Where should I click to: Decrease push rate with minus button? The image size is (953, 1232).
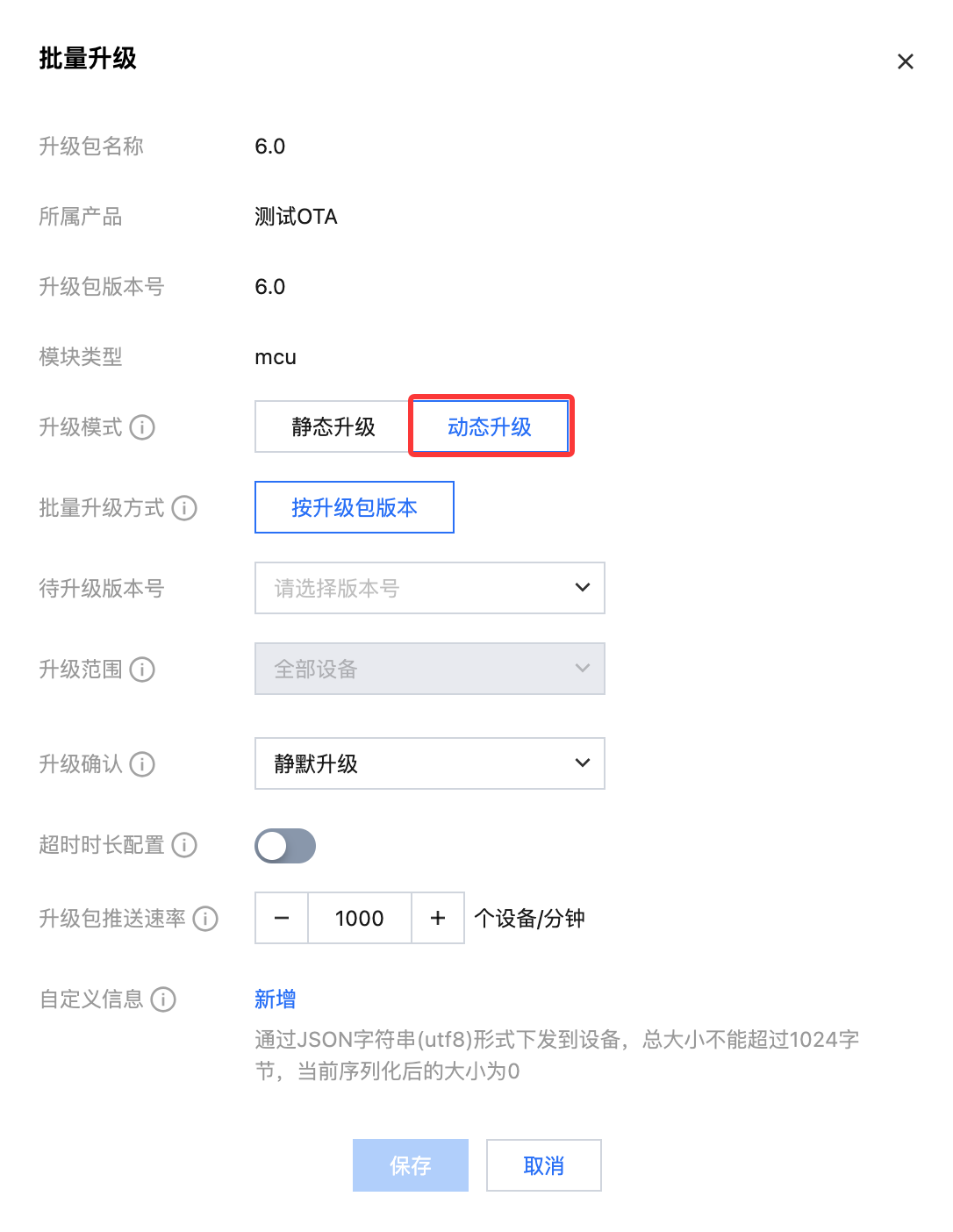pos(282,918)
